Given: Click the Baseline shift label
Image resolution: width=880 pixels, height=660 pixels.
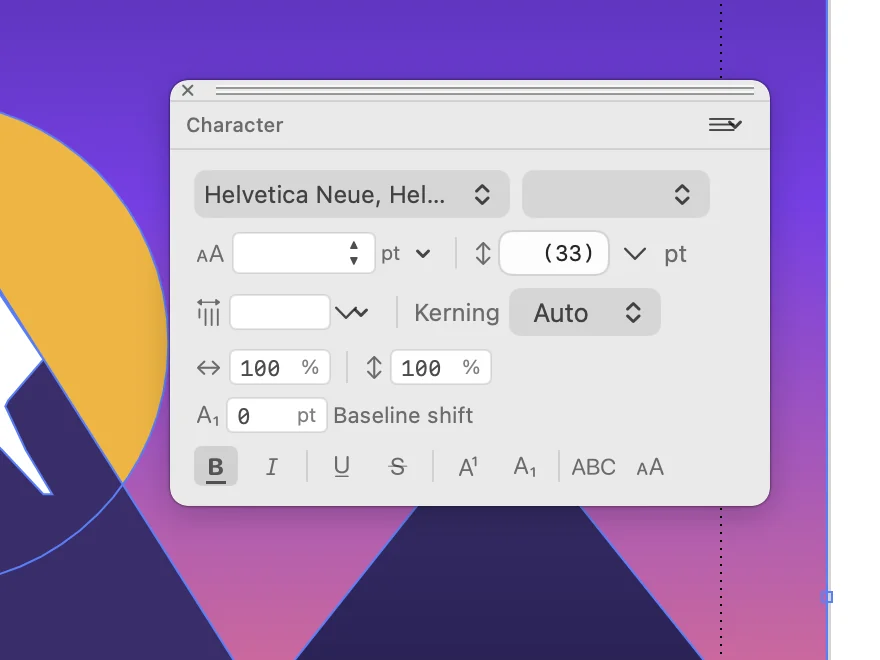Looking at the screenshot, I should [x=404, y=415].
